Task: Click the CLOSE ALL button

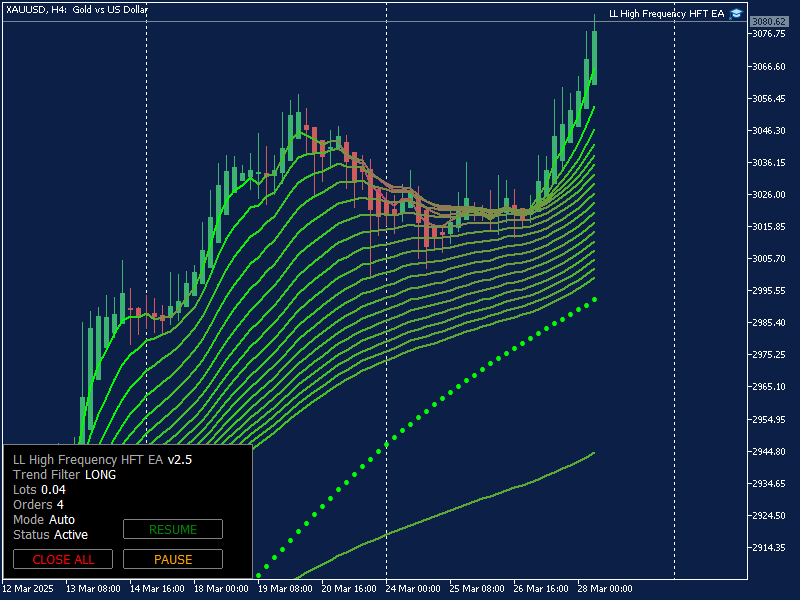Action: point(63,559)
